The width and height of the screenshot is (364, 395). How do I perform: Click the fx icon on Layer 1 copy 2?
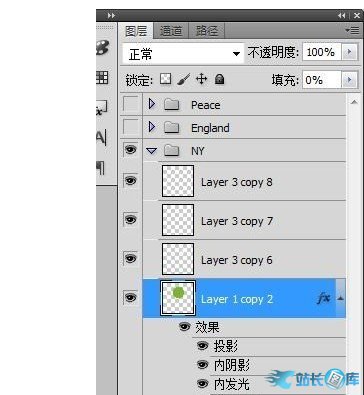(x=324, y=298)
